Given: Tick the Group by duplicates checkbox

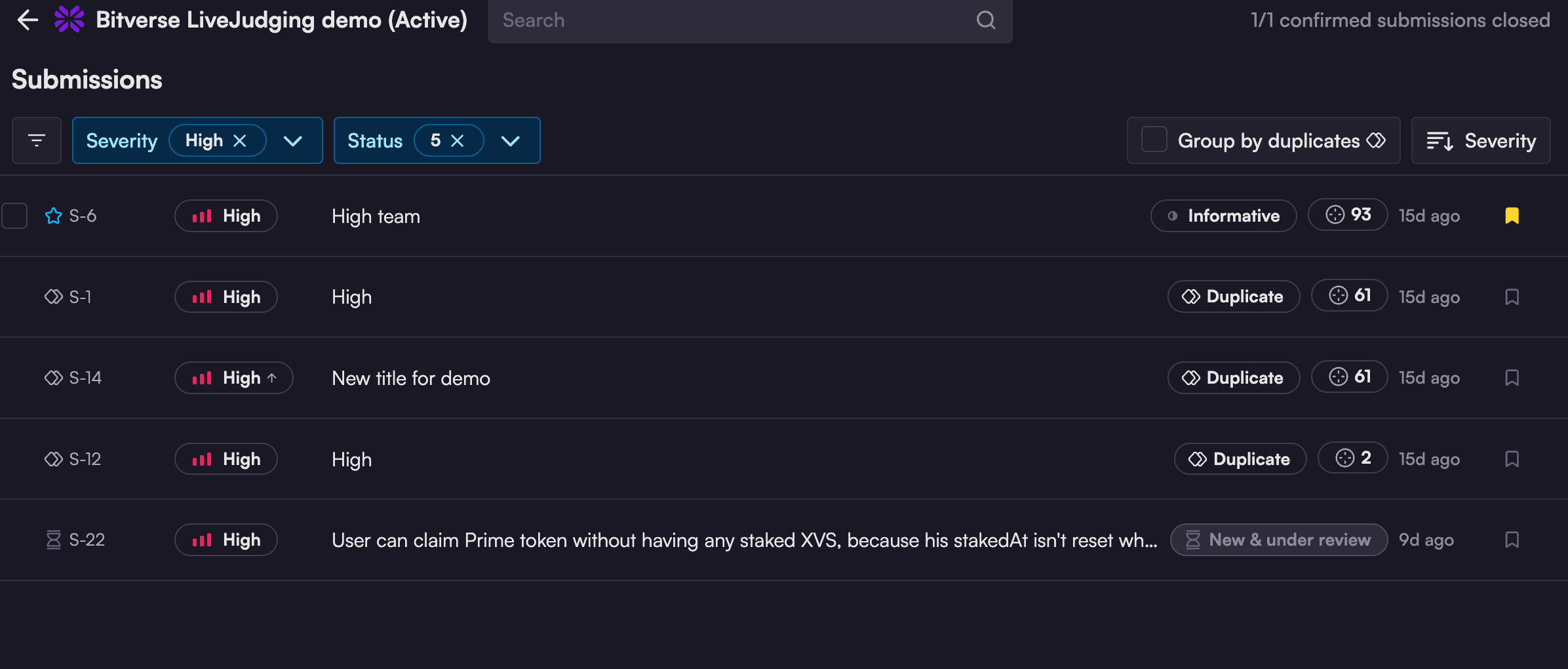Looking at the screenshot, I should pyautogui.click(x=1154, y=140).
